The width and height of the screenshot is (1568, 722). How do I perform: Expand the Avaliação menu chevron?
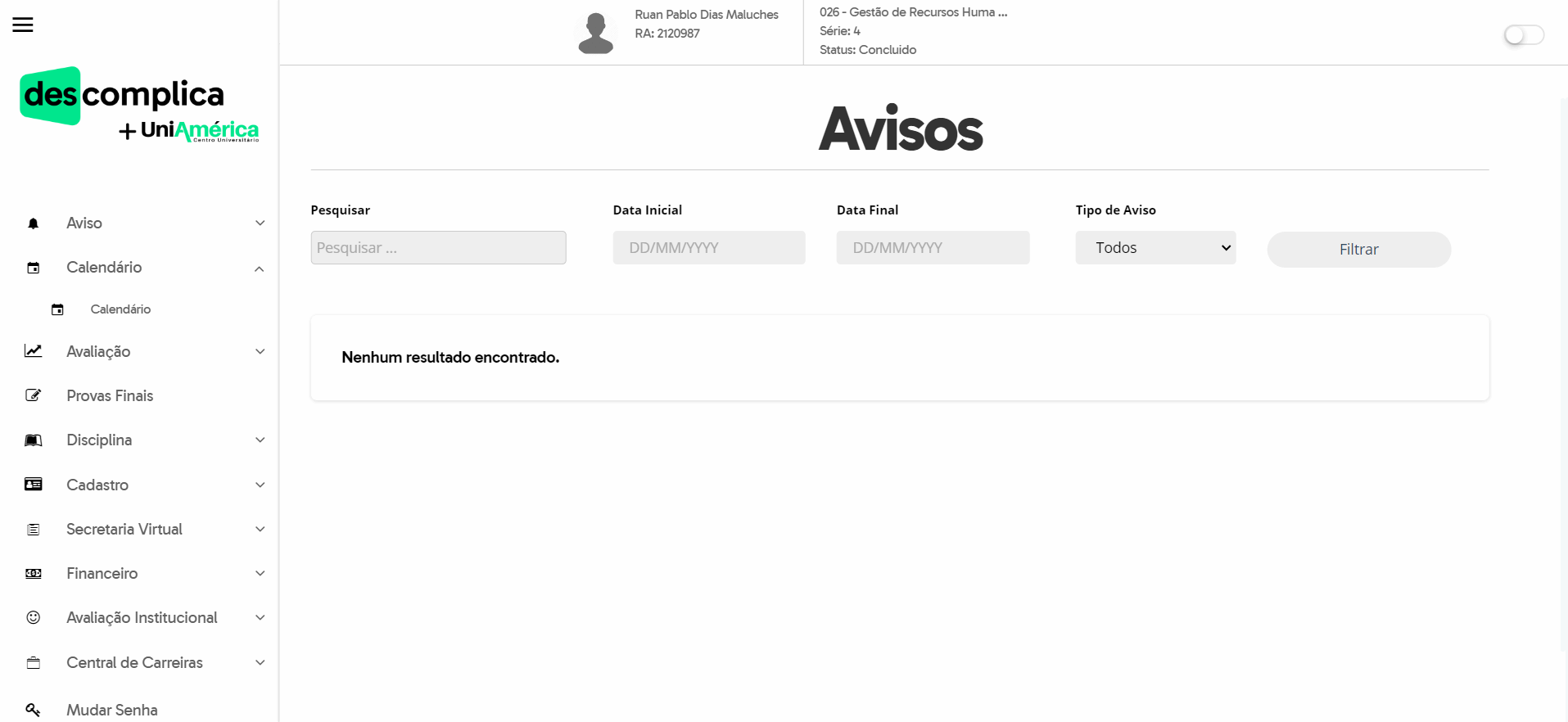tap(260, 351)
